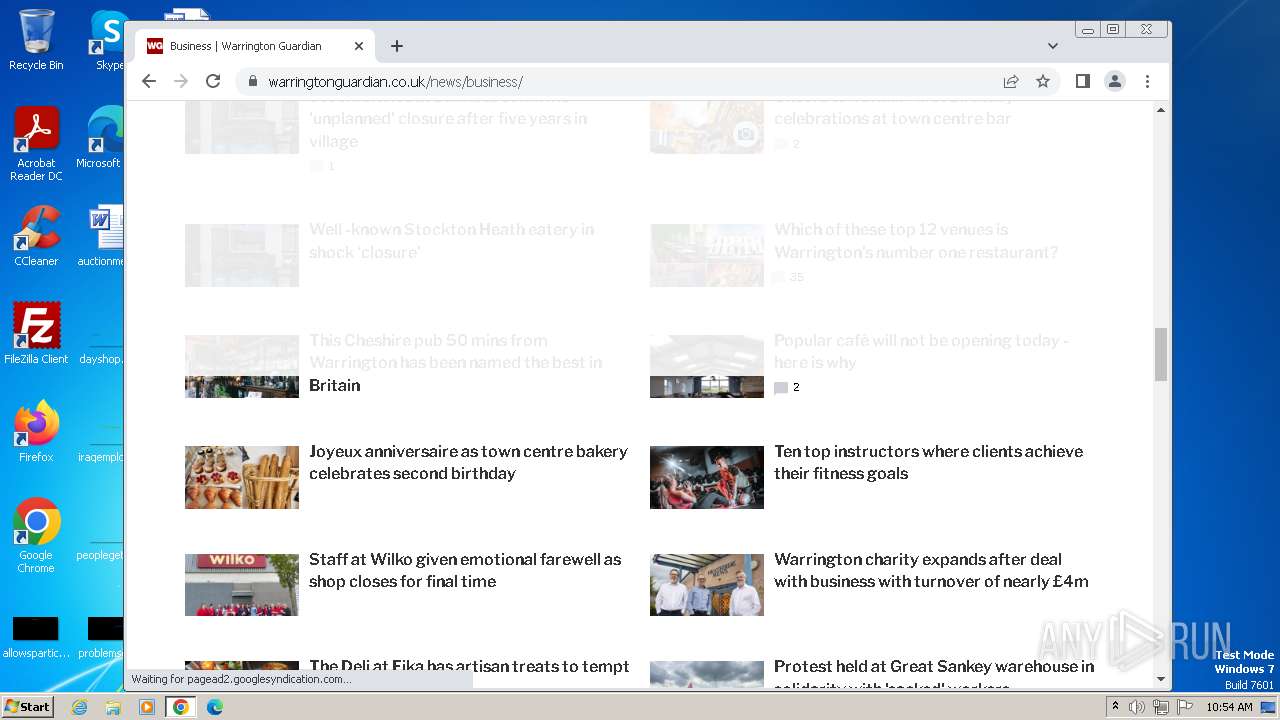Open the Cheshire pub best in Britain article
The image size is (1280, 720).
(x=455, y=363)
